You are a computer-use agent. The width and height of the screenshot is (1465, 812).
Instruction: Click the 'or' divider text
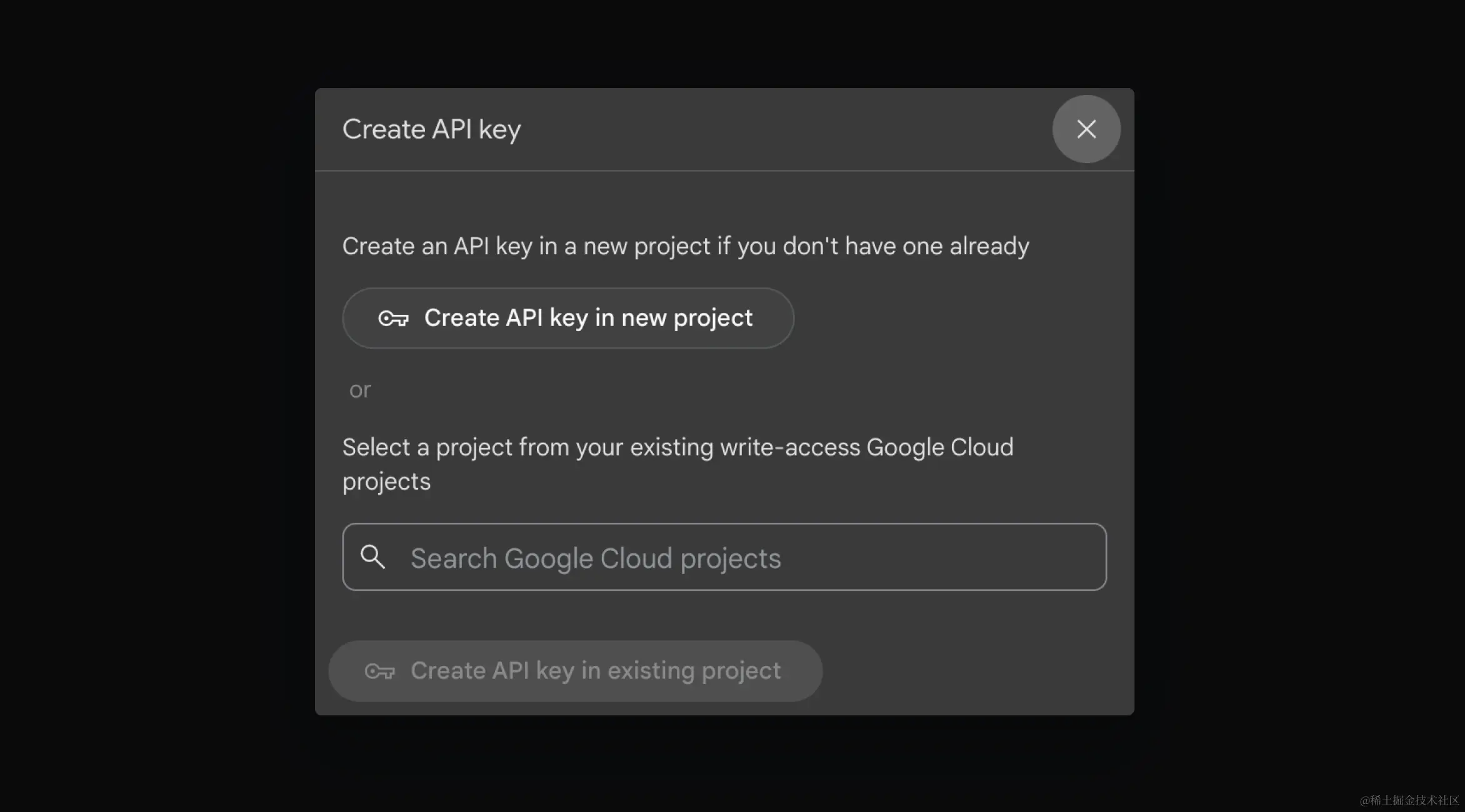[x=360, y=389]
